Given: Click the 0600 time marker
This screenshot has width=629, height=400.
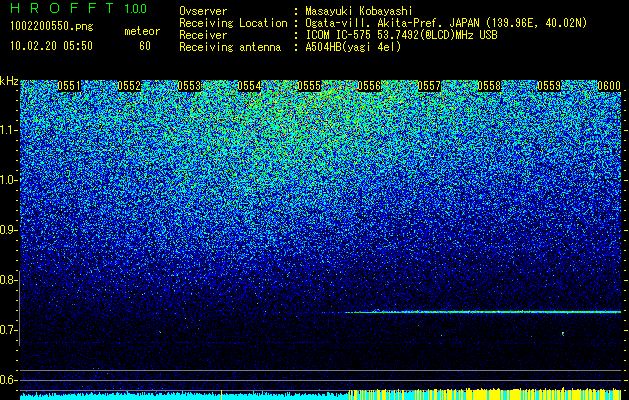Looking at the screenshot, I should (x=609, y=86).
